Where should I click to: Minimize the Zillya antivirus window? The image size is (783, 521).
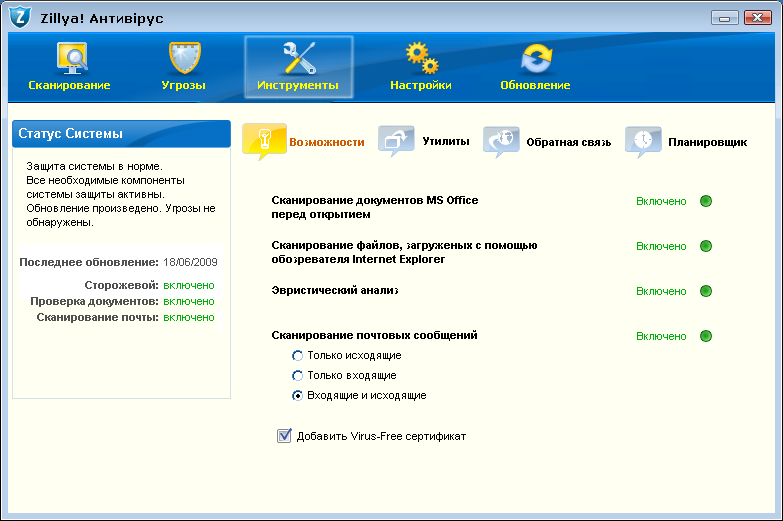pos(725,17)
